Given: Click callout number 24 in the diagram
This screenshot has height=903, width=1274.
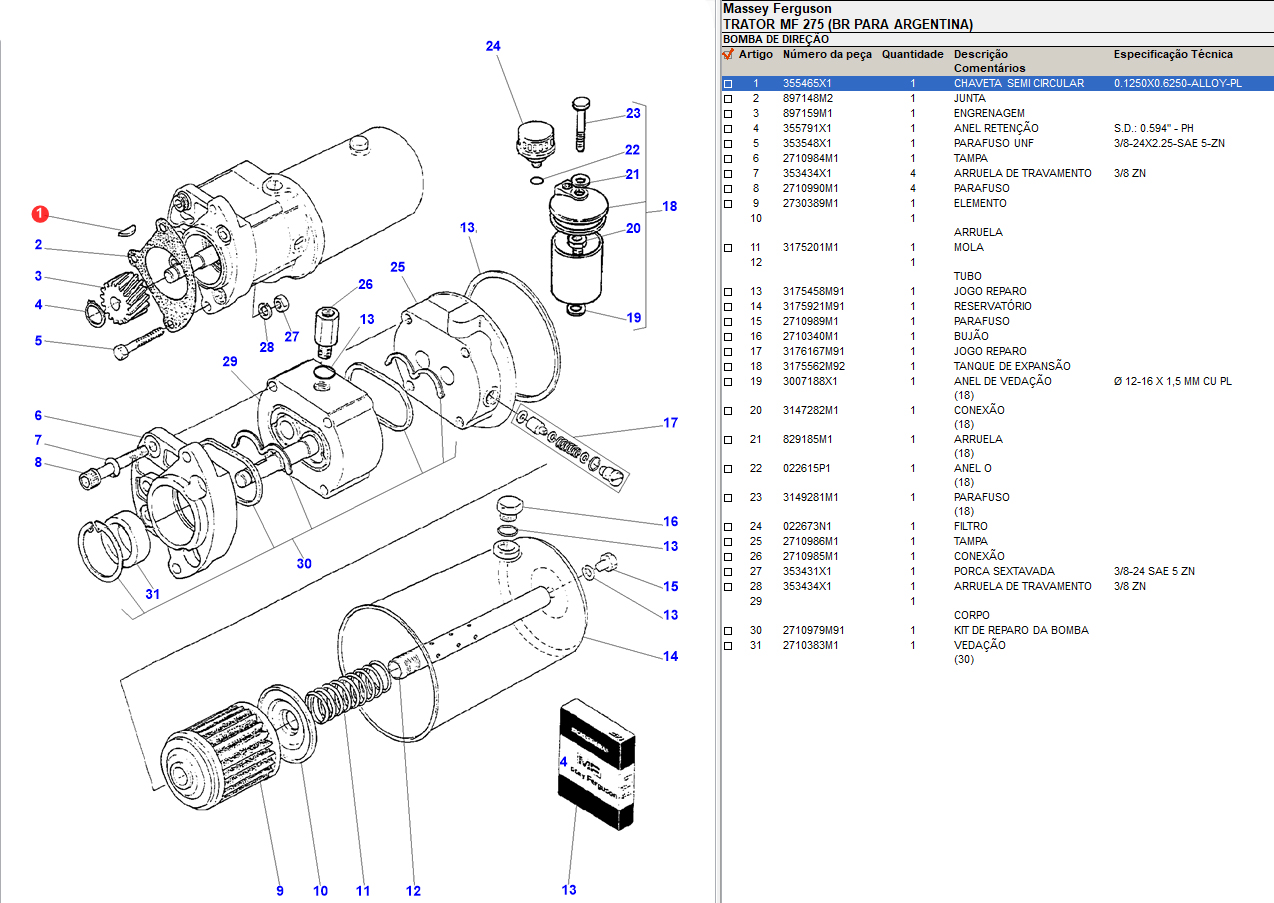Looking at the screenshot, I should coord(493,46).
